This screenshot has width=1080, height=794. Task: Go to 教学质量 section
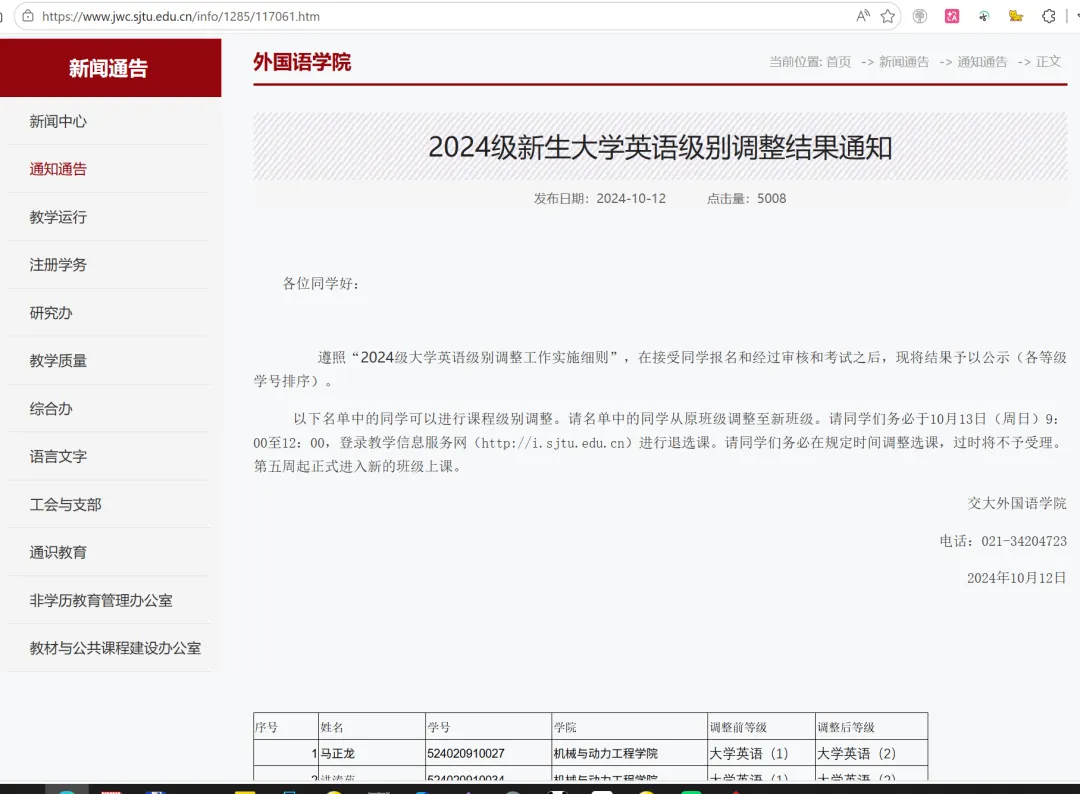58,361
